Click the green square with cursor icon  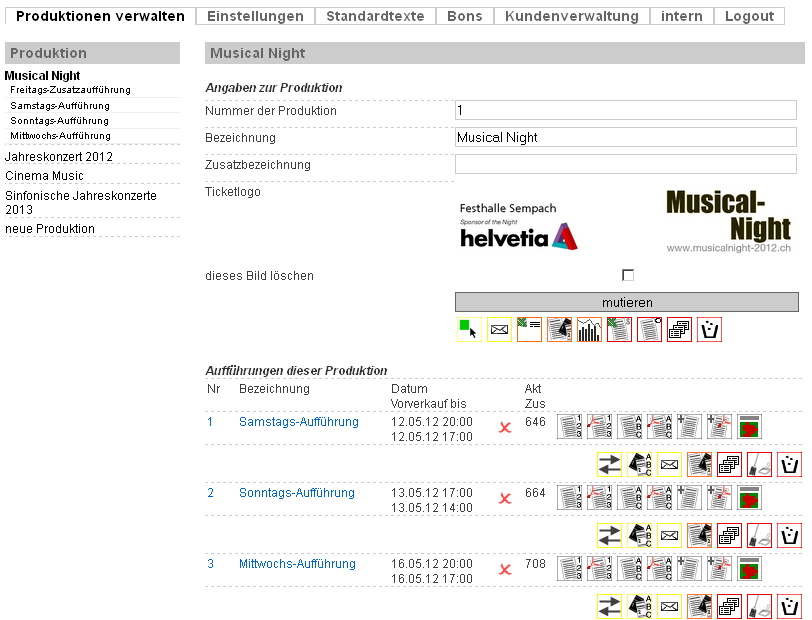pos(469,330)
